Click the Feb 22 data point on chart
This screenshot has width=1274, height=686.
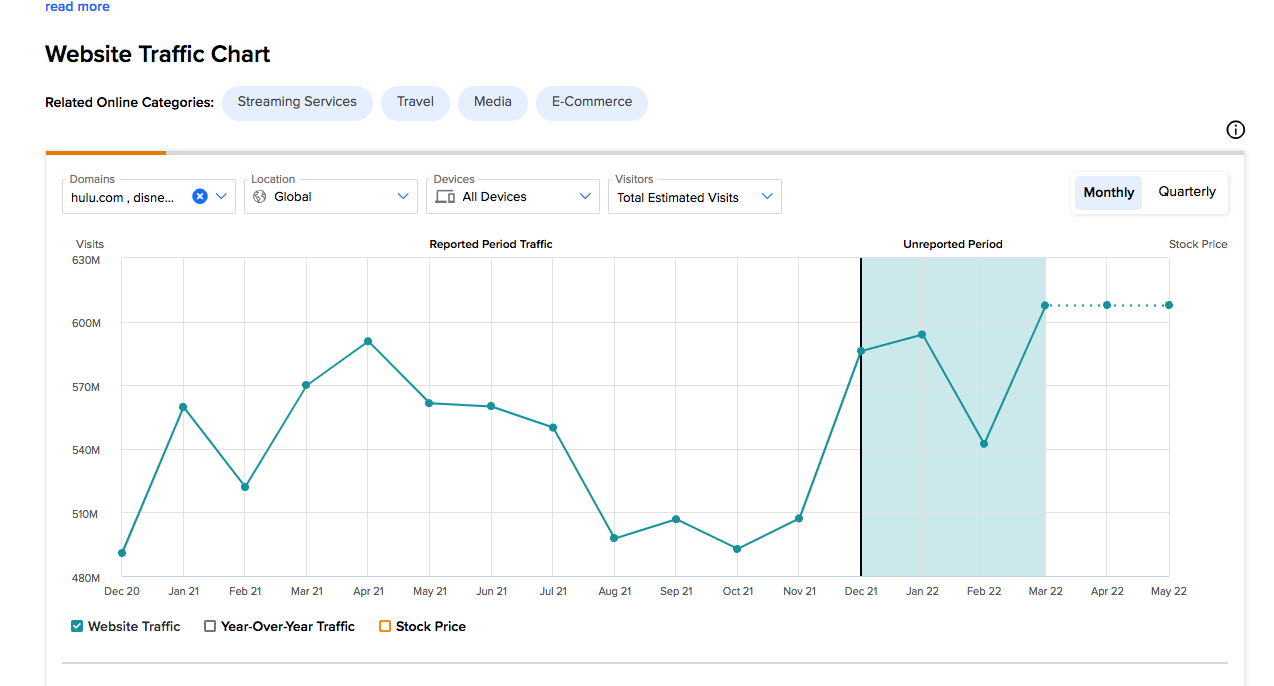pyautogui.click(x=984, y=444)
